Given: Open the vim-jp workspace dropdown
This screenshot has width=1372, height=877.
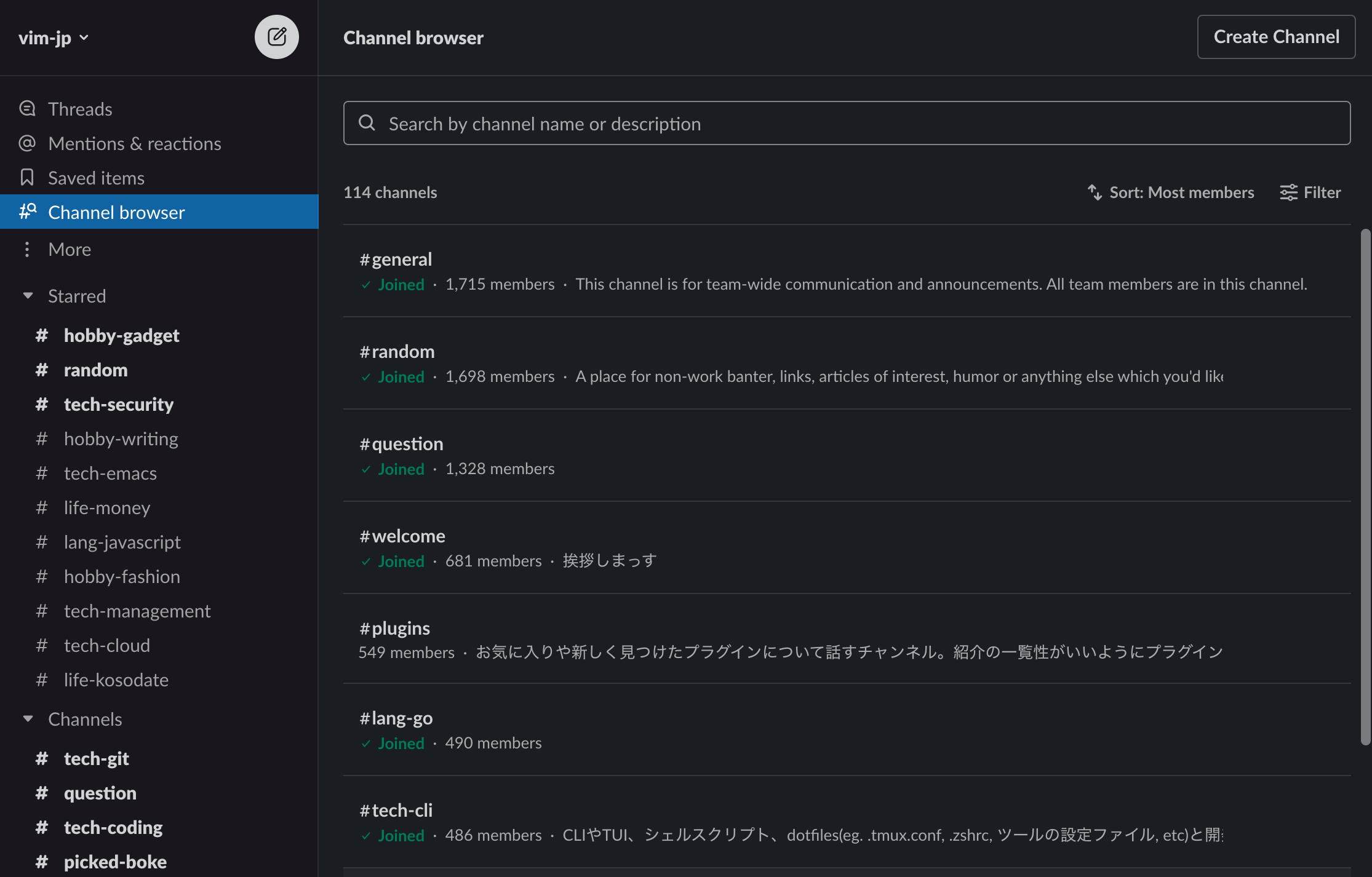Looking at the screenshot, I should tap(54, 38).
